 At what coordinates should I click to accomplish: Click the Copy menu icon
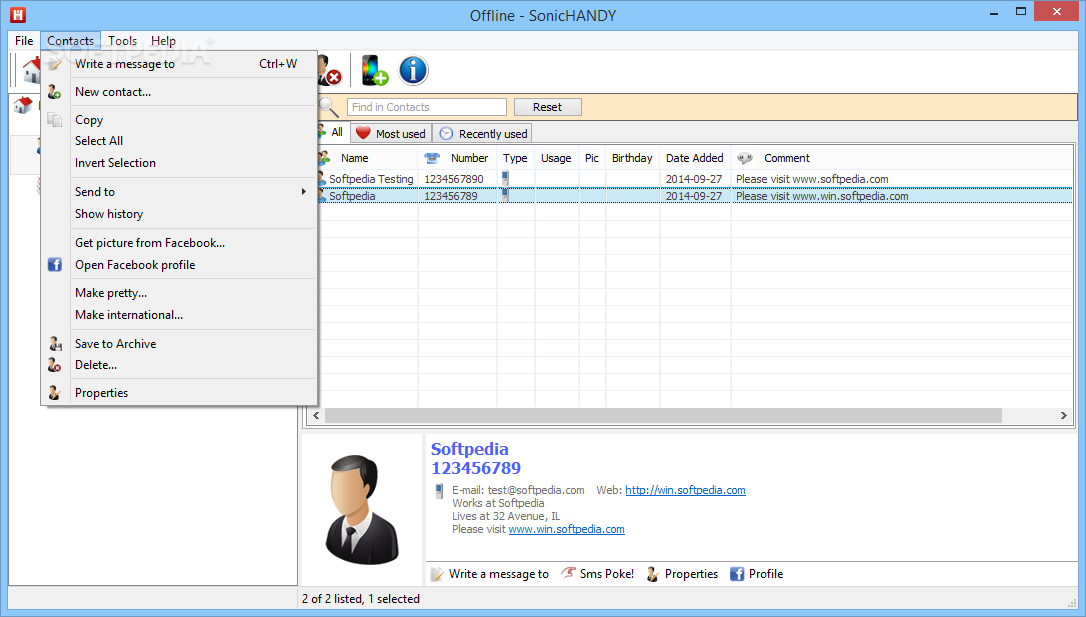pyautogui.click(x=55, y=120)
